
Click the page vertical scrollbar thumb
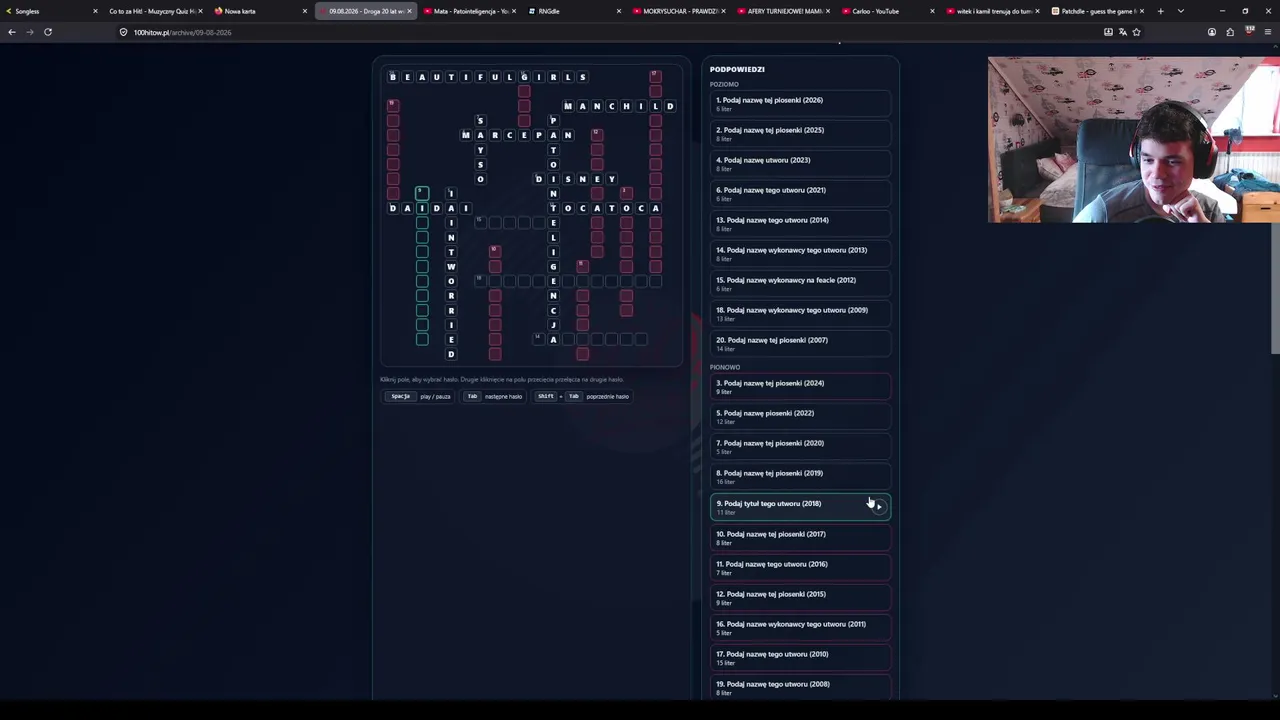click(x=1274, y=288)
